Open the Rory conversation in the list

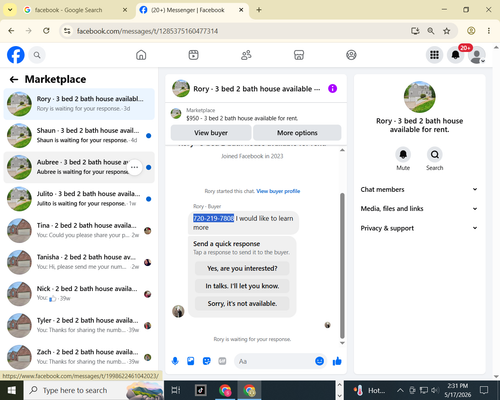click(79, 104)
